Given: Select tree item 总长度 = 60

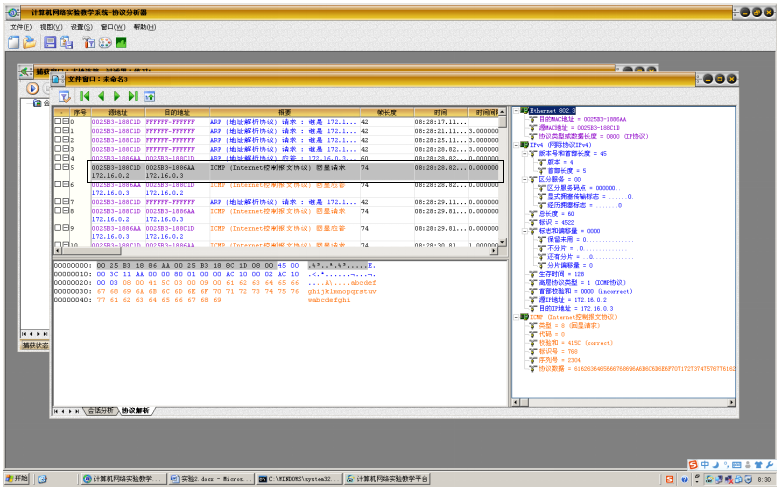Looking at the screenshot, I should point(556,214).
